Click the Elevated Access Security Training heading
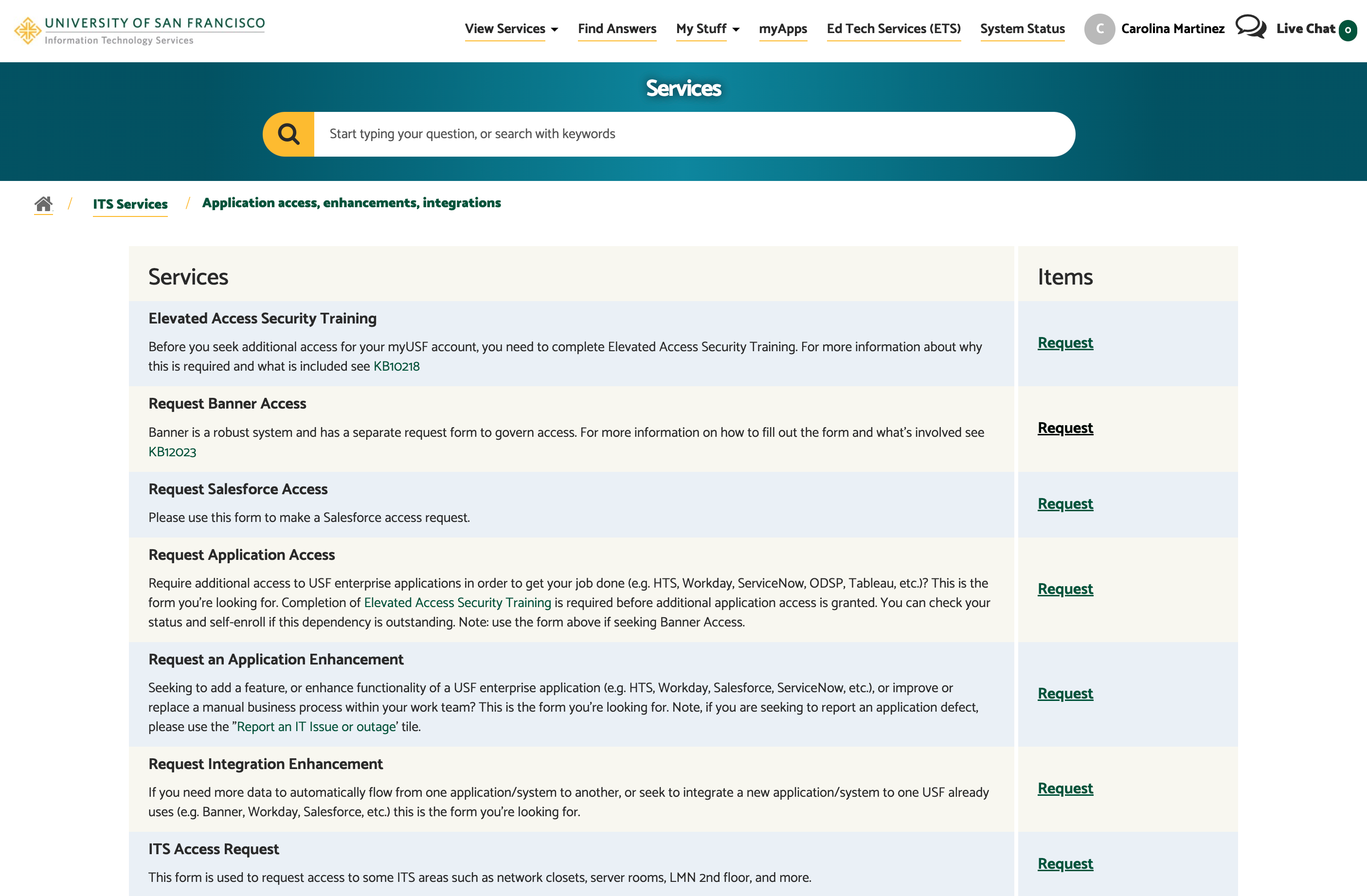This screenshot has height=896, width=1367. click(x=263, y=318)
